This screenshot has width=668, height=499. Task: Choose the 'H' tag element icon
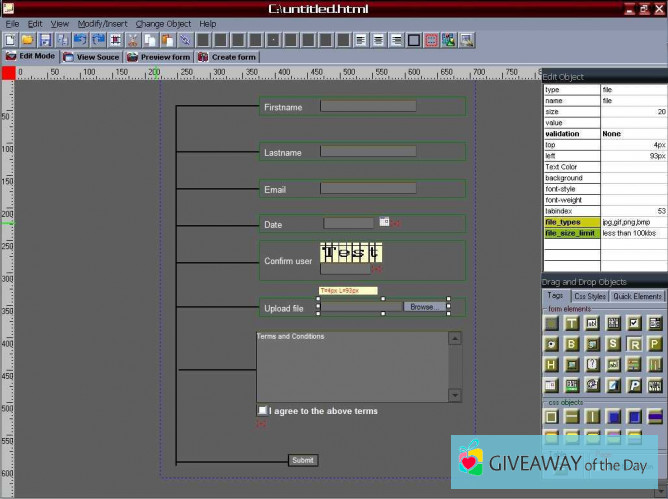(551, 365)
